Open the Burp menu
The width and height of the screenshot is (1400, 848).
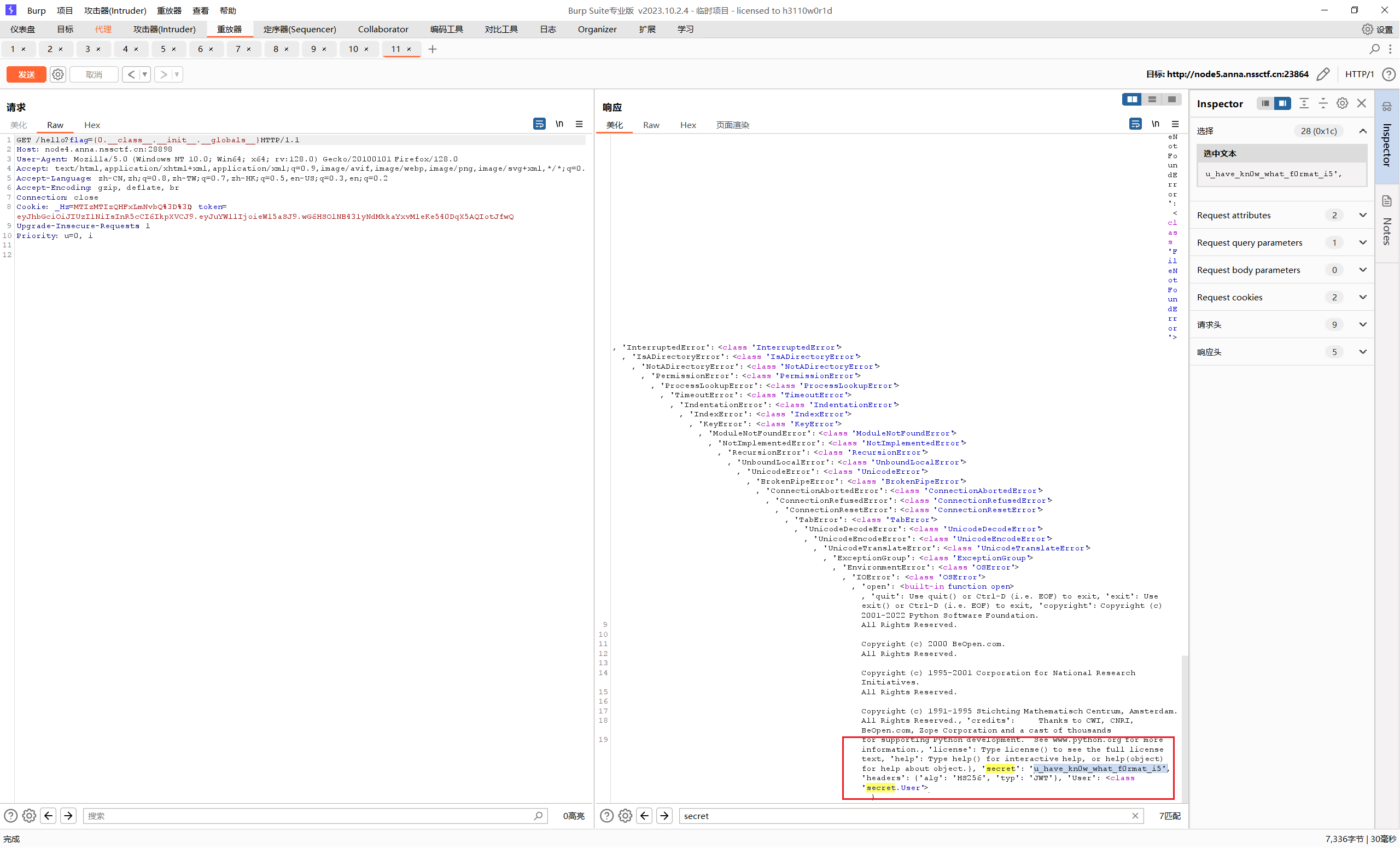[36, 10]
